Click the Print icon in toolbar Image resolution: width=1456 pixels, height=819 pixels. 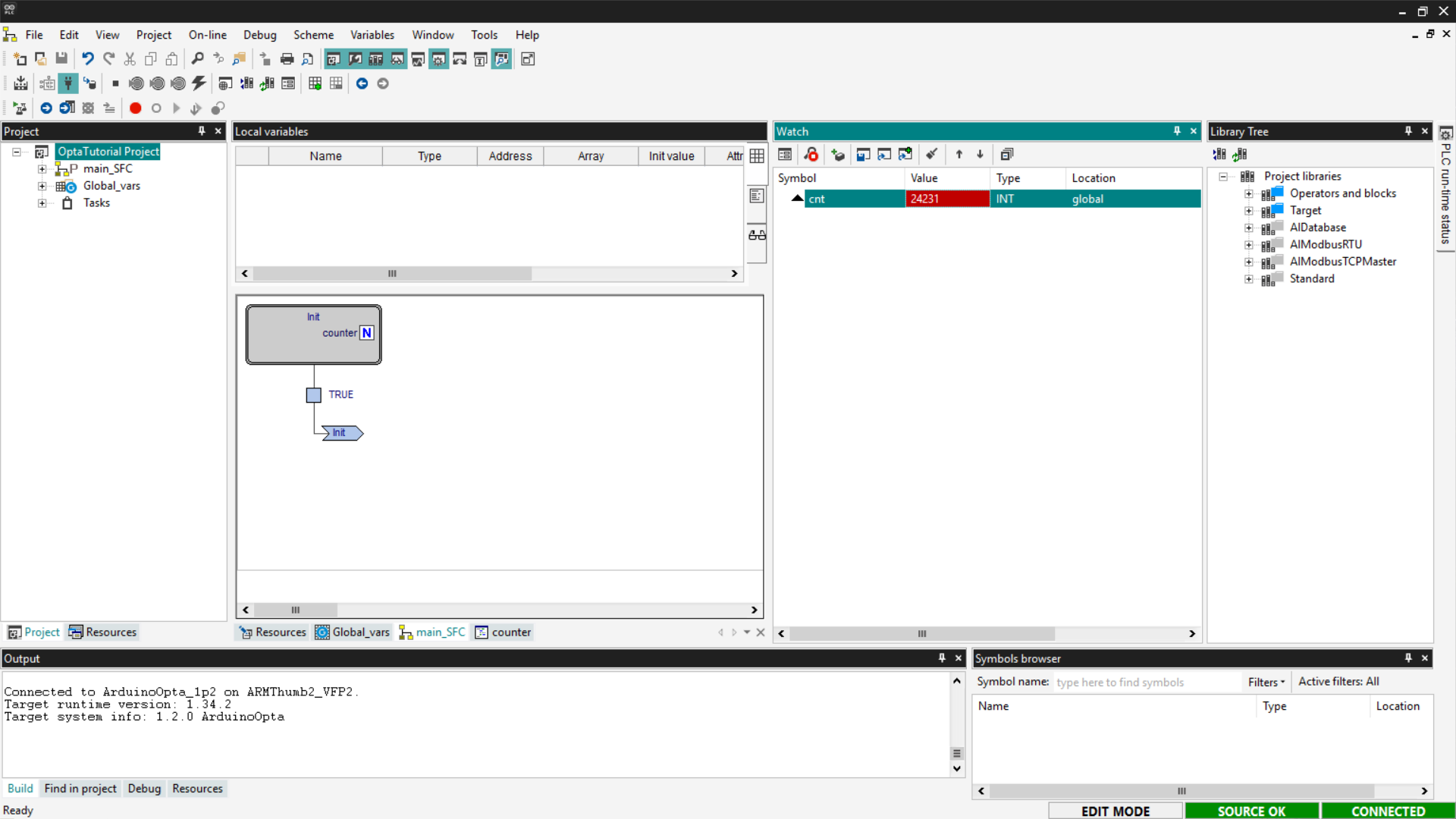point(287,59)
